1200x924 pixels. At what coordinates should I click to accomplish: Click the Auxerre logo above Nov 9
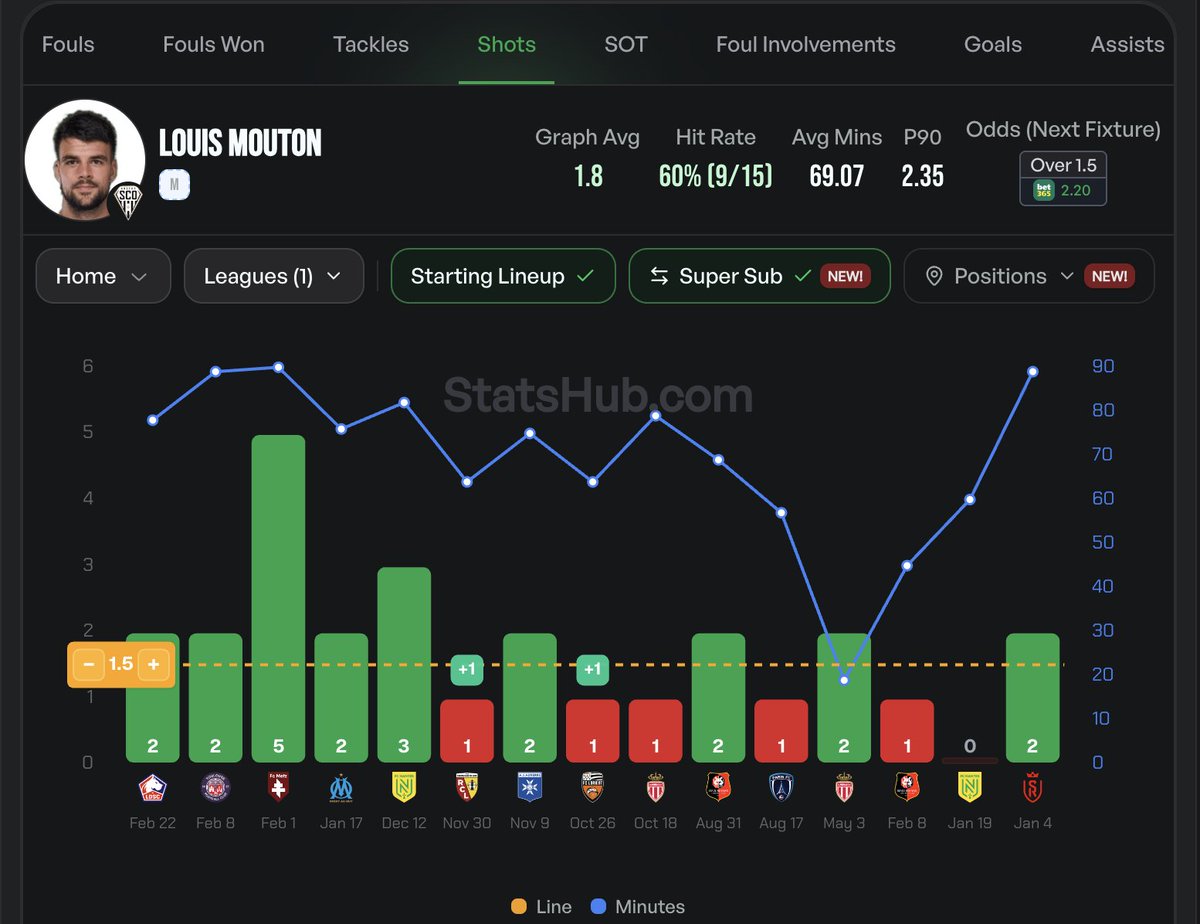coord(530,788)
